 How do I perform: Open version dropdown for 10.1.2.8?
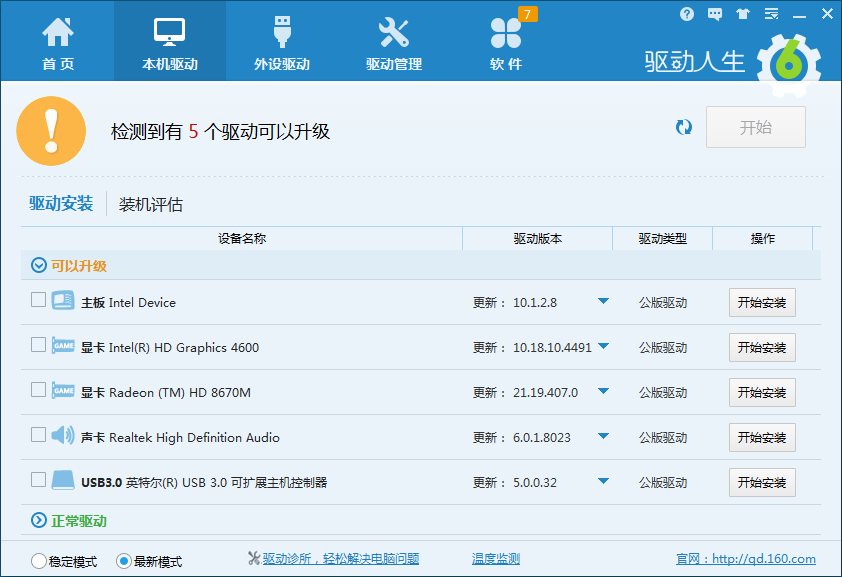pyautogui.click(x=603, y=302)
